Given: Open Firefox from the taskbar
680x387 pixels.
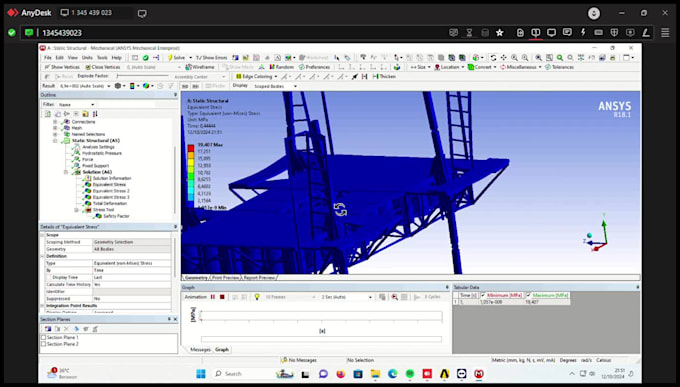Looking at the screenshot, I should [x=340, y=374].
